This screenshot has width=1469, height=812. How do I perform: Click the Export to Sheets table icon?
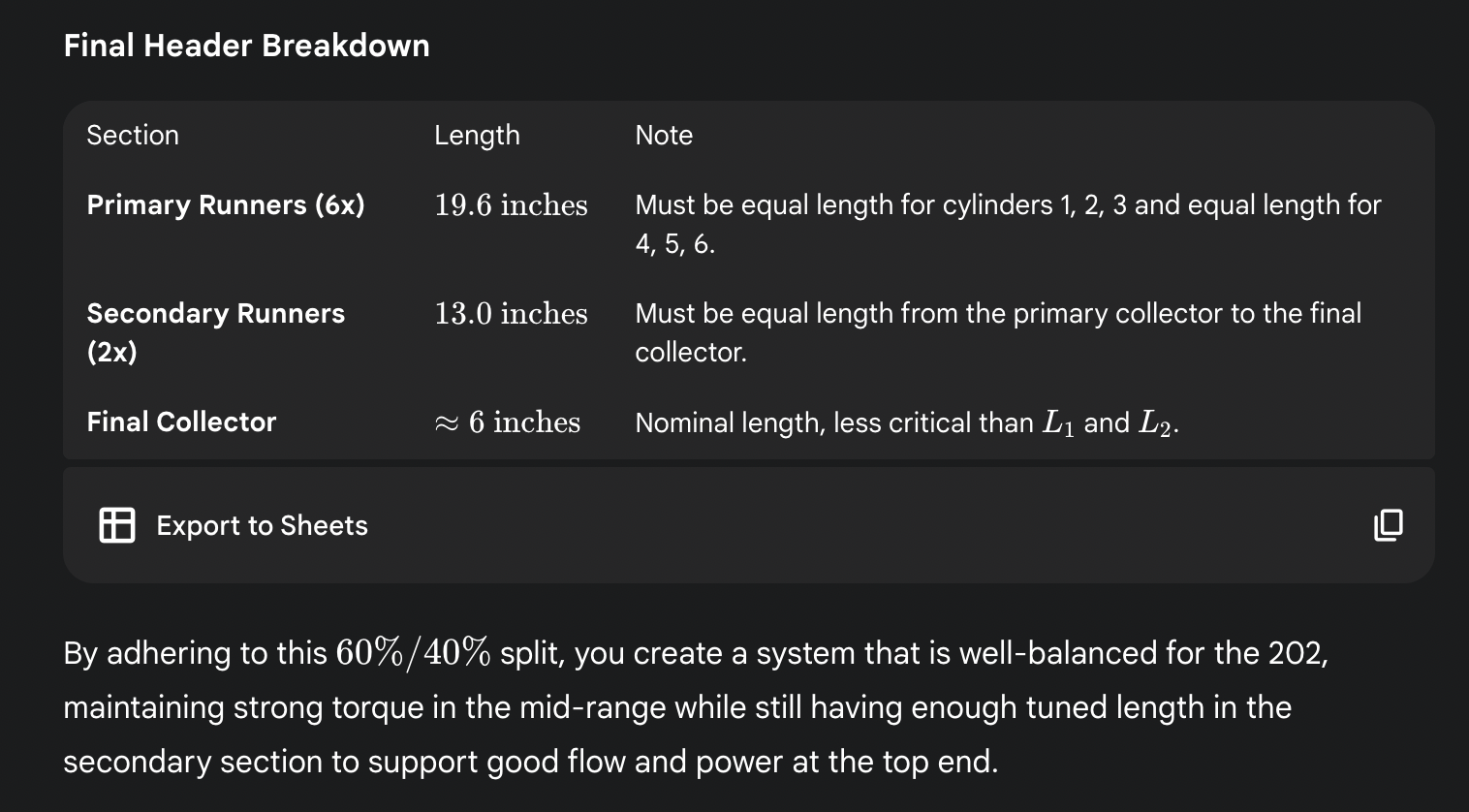point(117,525)
